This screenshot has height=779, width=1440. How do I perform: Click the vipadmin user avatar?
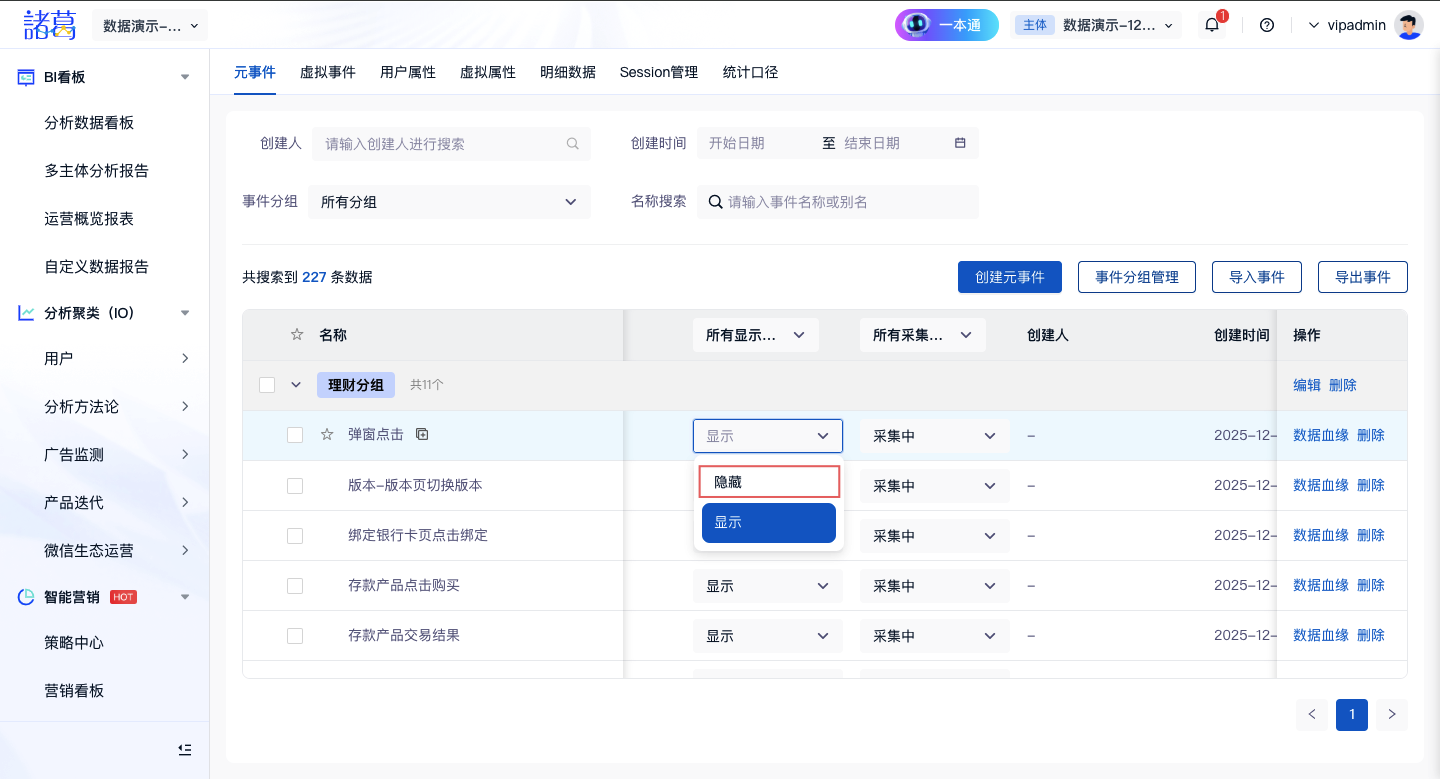pyautogui.click(x=1409, y=25)
